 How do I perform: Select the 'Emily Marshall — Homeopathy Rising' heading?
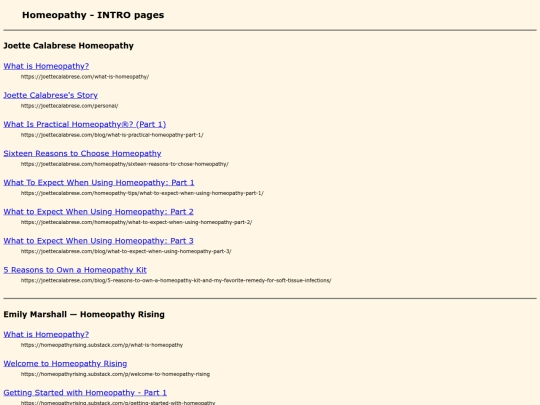click(84, 314)
